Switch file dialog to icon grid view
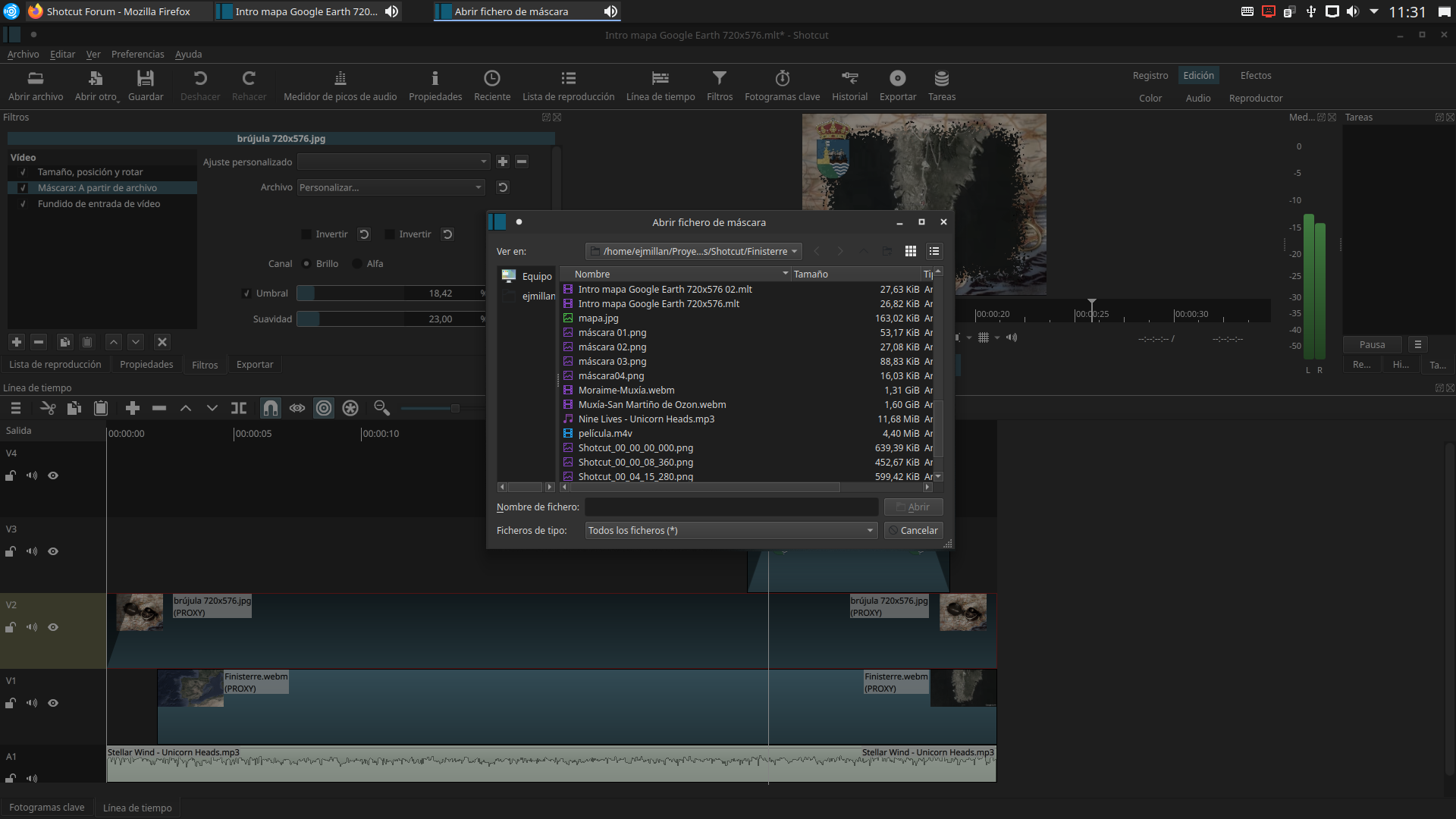This screenshot has height=819, width=1456. pos(911,251)
